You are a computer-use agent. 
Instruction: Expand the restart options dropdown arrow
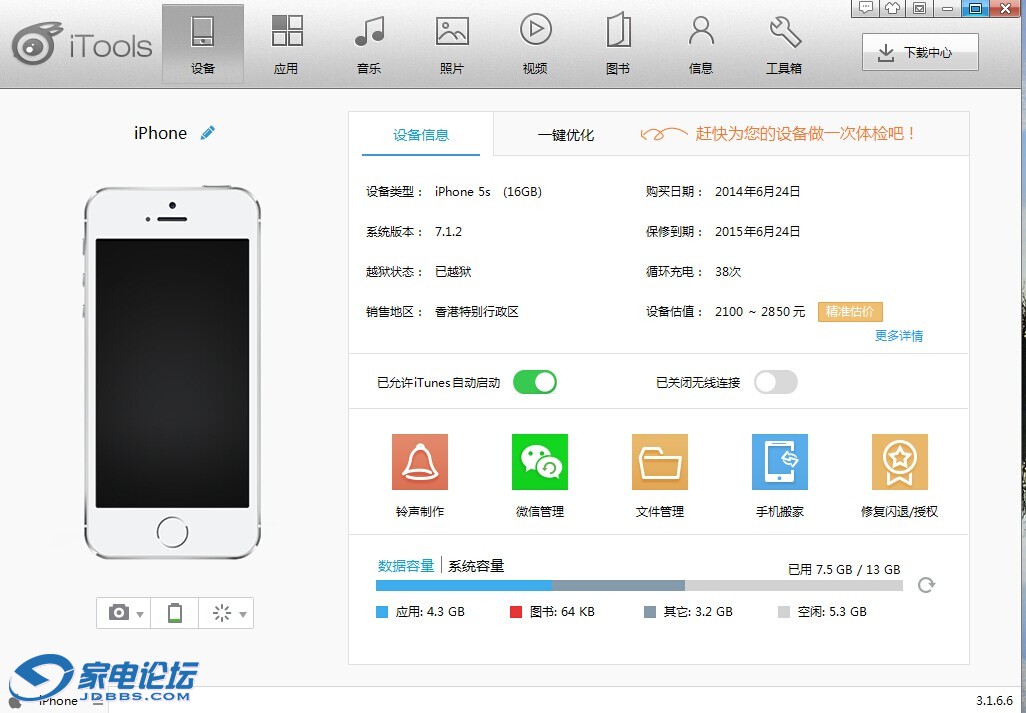pyautogui.click(x=242, y=614)
